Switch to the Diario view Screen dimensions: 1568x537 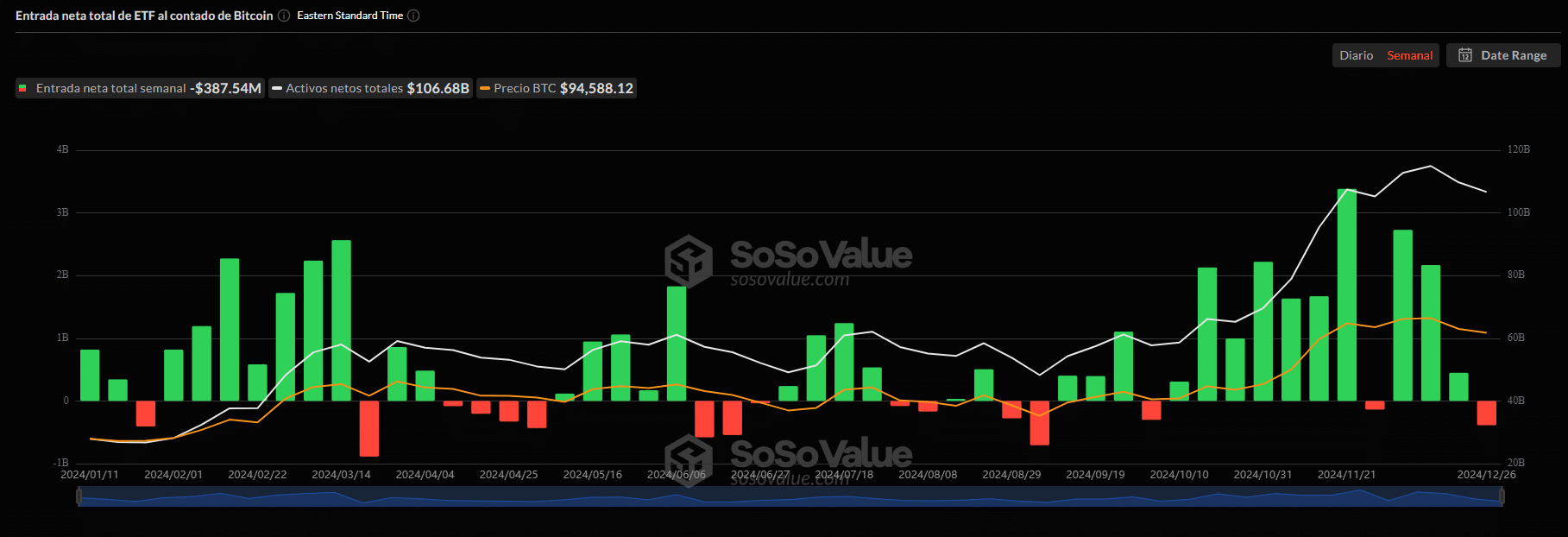(x=1356, y=55)
